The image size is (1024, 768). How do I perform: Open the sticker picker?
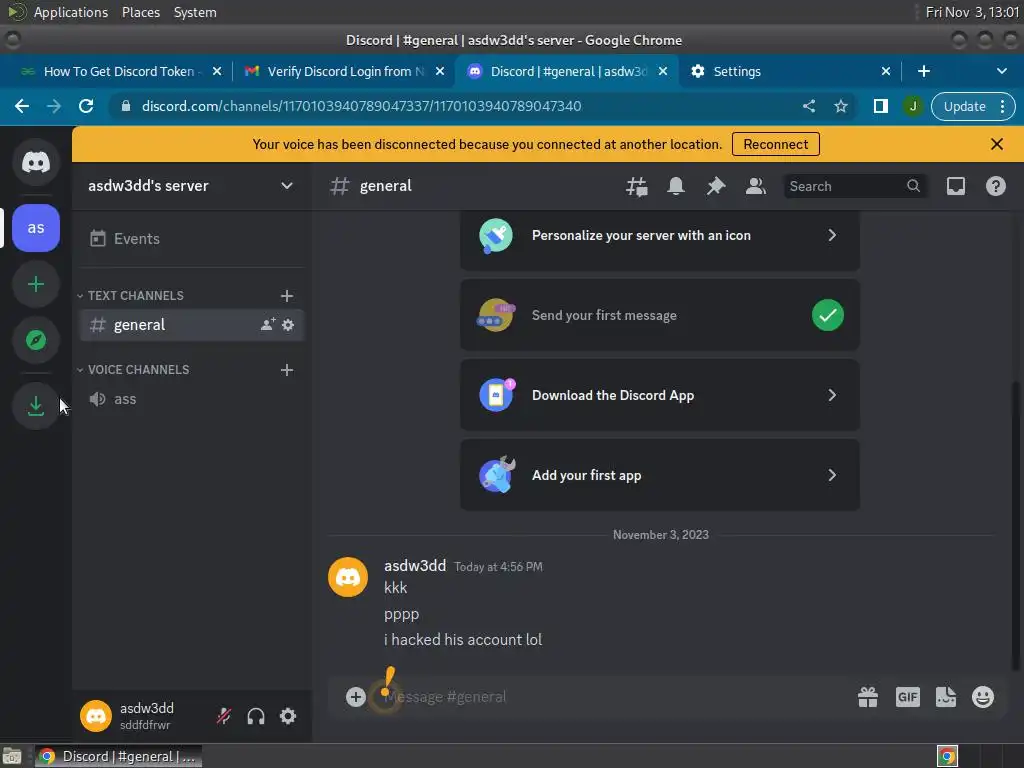[x=946, y=697]
